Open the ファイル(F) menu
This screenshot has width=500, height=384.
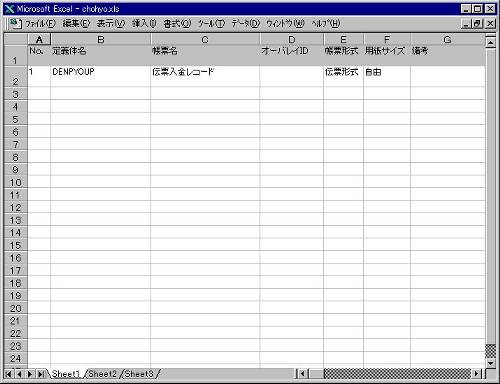pyautogui.click(x=40, y=24)
